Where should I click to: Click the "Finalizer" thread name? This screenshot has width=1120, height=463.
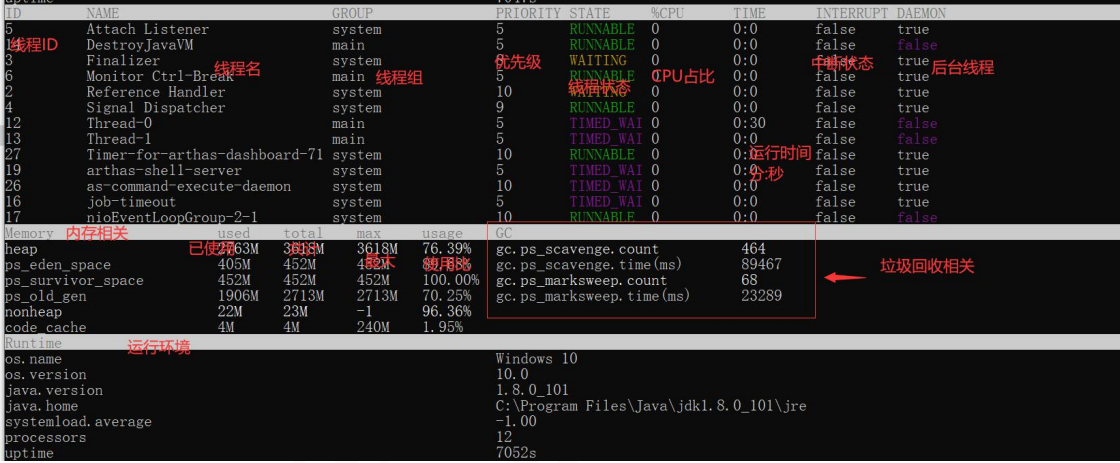(x=124, y=61)
